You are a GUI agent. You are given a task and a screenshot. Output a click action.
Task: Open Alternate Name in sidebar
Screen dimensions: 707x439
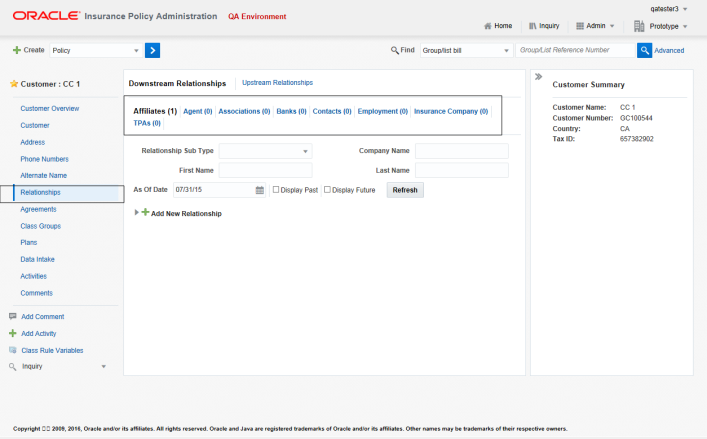tap(43, 176)
